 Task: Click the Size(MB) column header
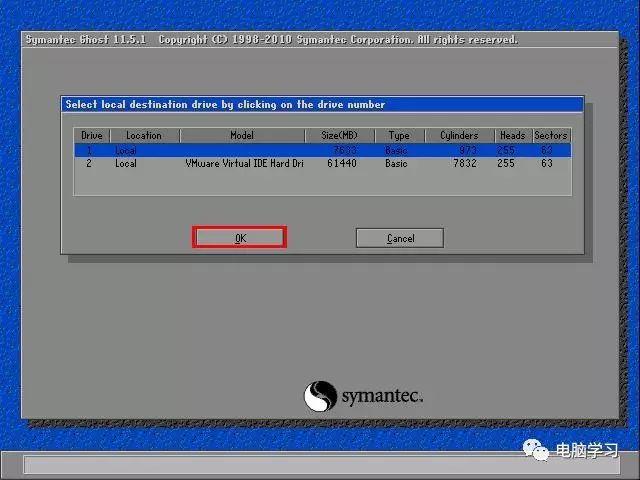[340, 135]
